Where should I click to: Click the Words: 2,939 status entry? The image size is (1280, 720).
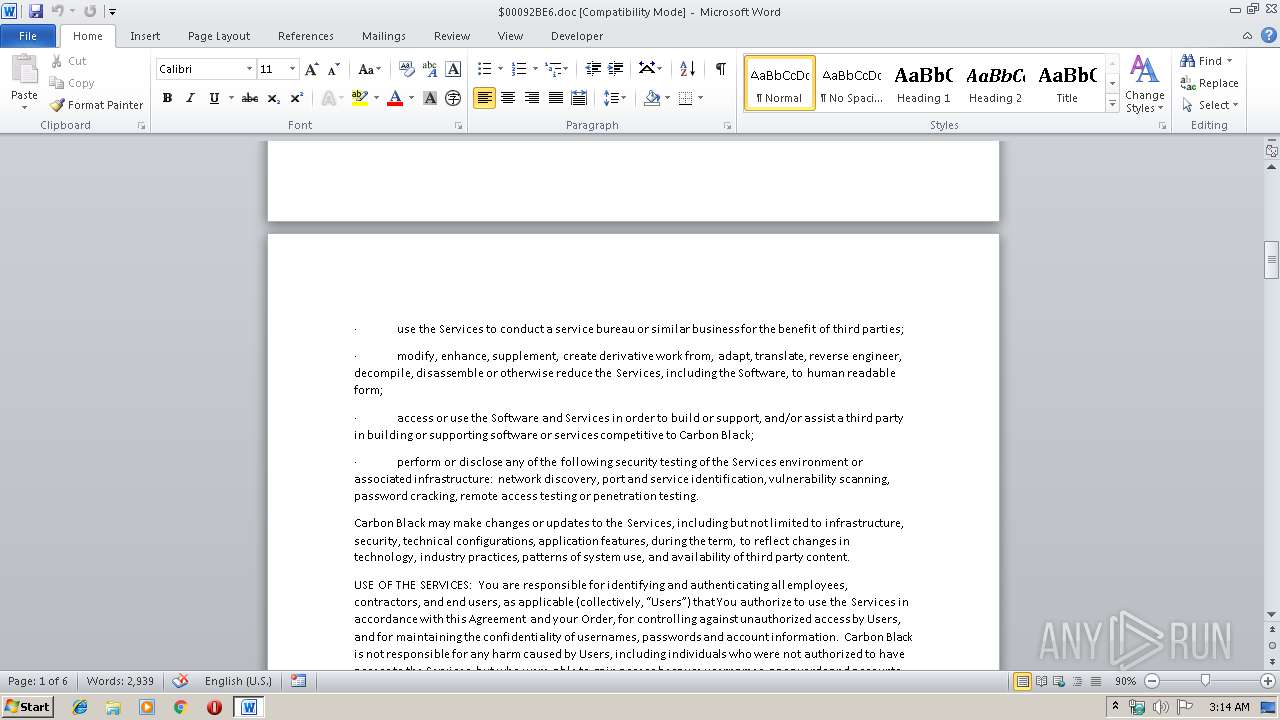(x=120, y=681)
